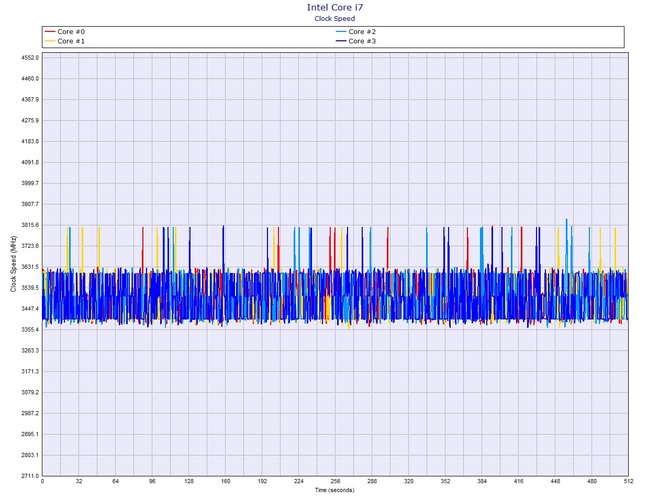
Task: Click the 3355.4 y-axis value
Action: click(30, 330)
